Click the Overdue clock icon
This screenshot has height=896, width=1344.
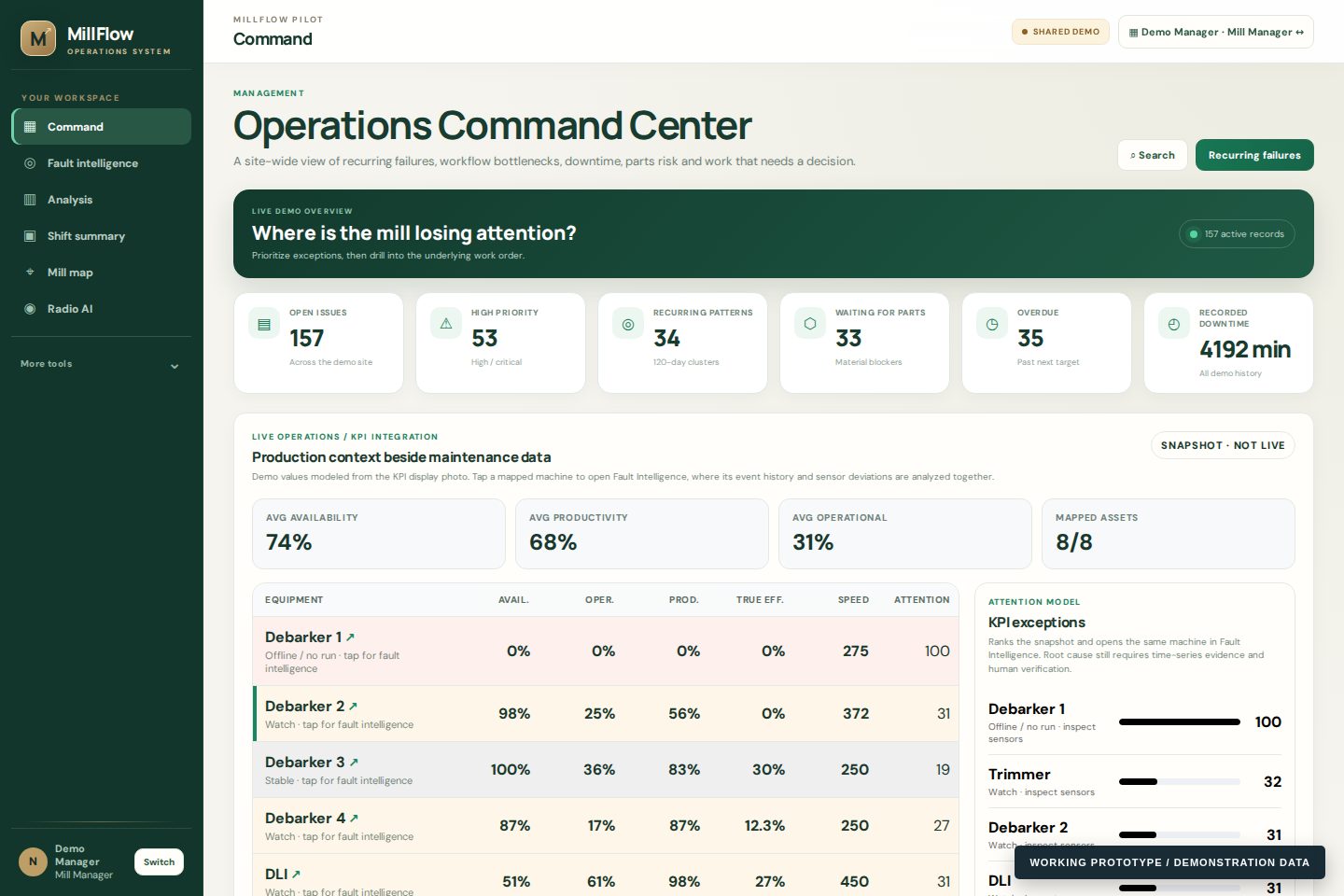point(992,324)
